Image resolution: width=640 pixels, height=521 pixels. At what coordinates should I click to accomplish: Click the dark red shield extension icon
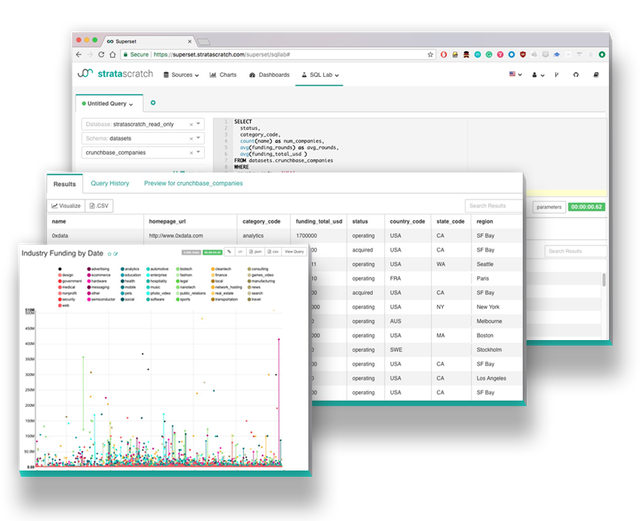pyautogui.click(x=523, y=54)
